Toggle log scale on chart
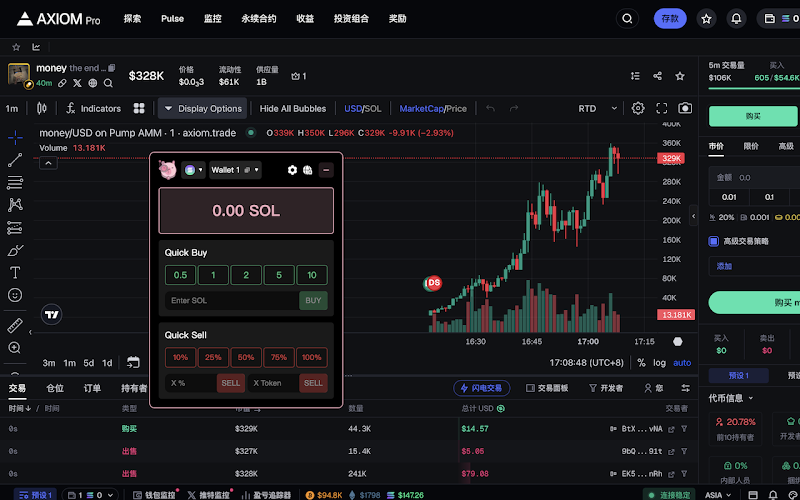 [x=660, y=363]
